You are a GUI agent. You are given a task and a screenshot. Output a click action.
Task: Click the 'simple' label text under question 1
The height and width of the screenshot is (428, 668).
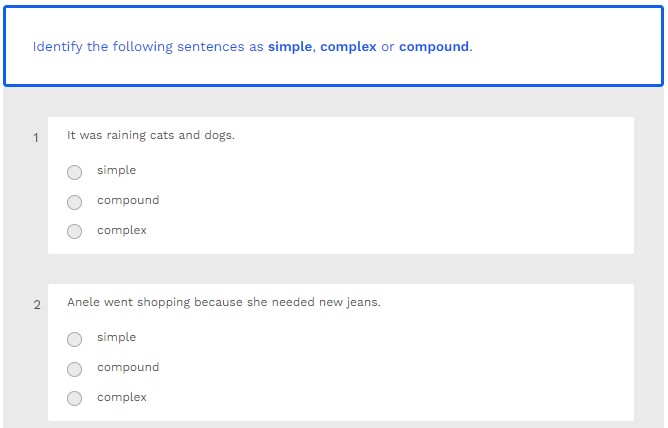pyautogui.click(x=116, y=171)
